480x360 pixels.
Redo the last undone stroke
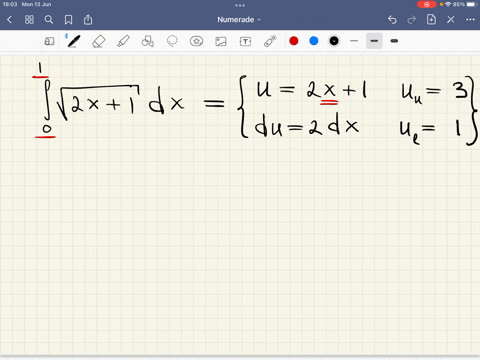click(412, 20)
